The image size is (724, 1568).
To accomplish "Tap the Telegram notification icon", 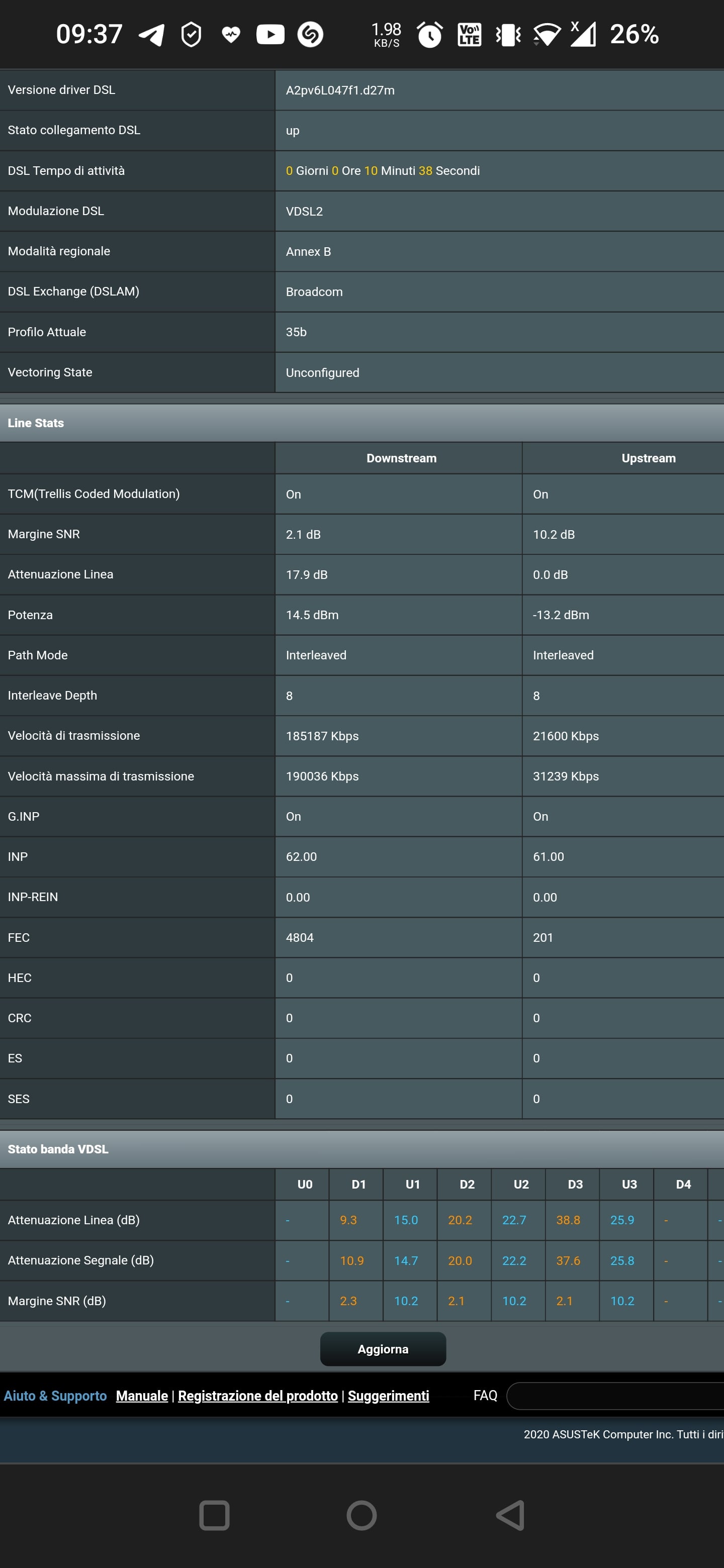I will 152,35.
